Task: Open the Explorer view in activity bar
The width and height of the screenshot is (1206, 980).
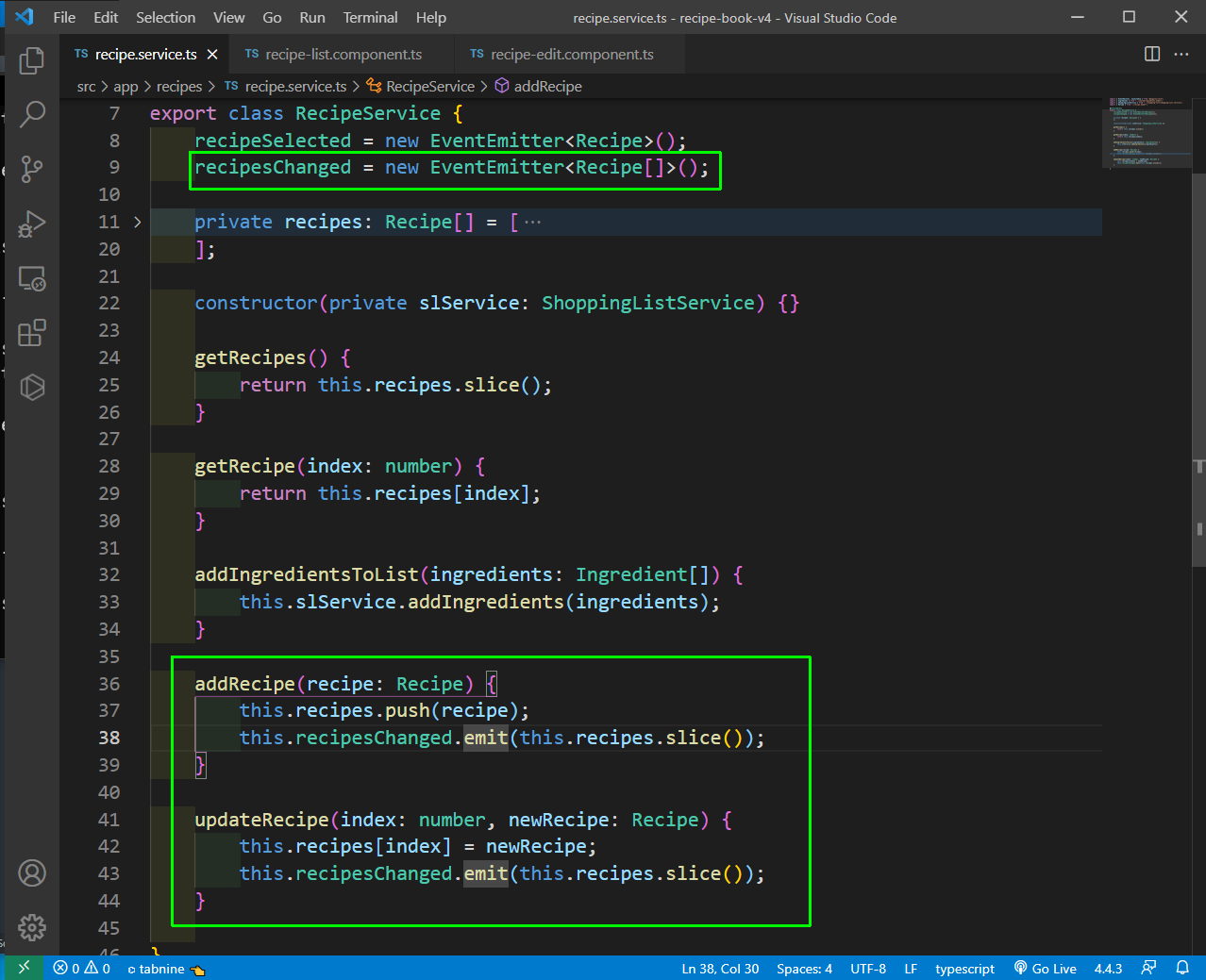Action: click(x=32, y=60)
